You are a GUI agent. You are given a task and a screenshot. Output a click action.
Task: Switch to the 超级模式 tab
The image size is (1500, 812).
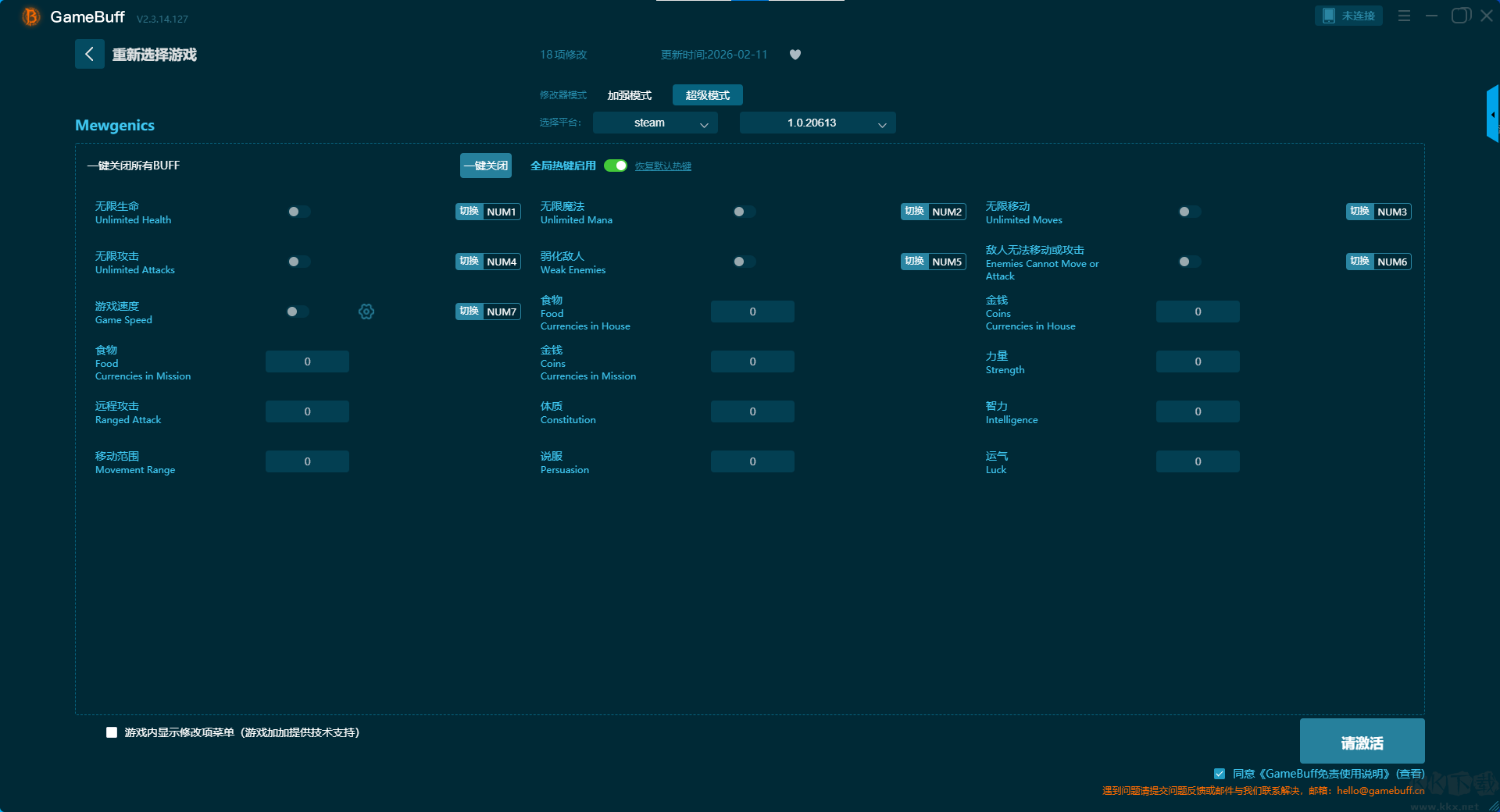point(707,95)
